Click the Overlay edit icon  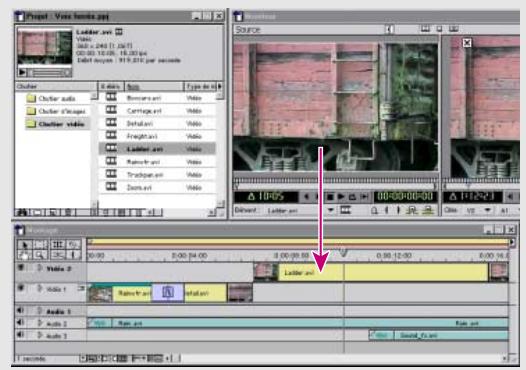pos(427,210)
